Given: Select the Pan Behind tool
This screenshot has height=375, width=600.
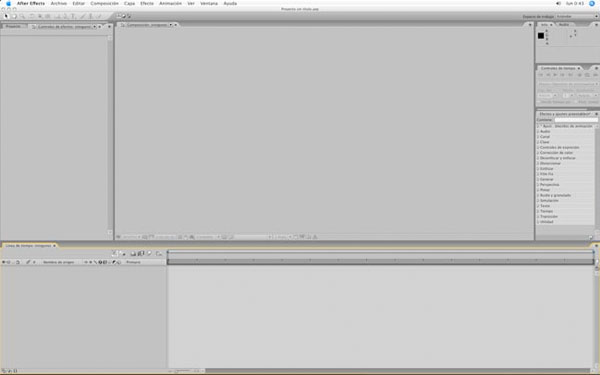Looking at the screenshot, I should pos(48,16).
